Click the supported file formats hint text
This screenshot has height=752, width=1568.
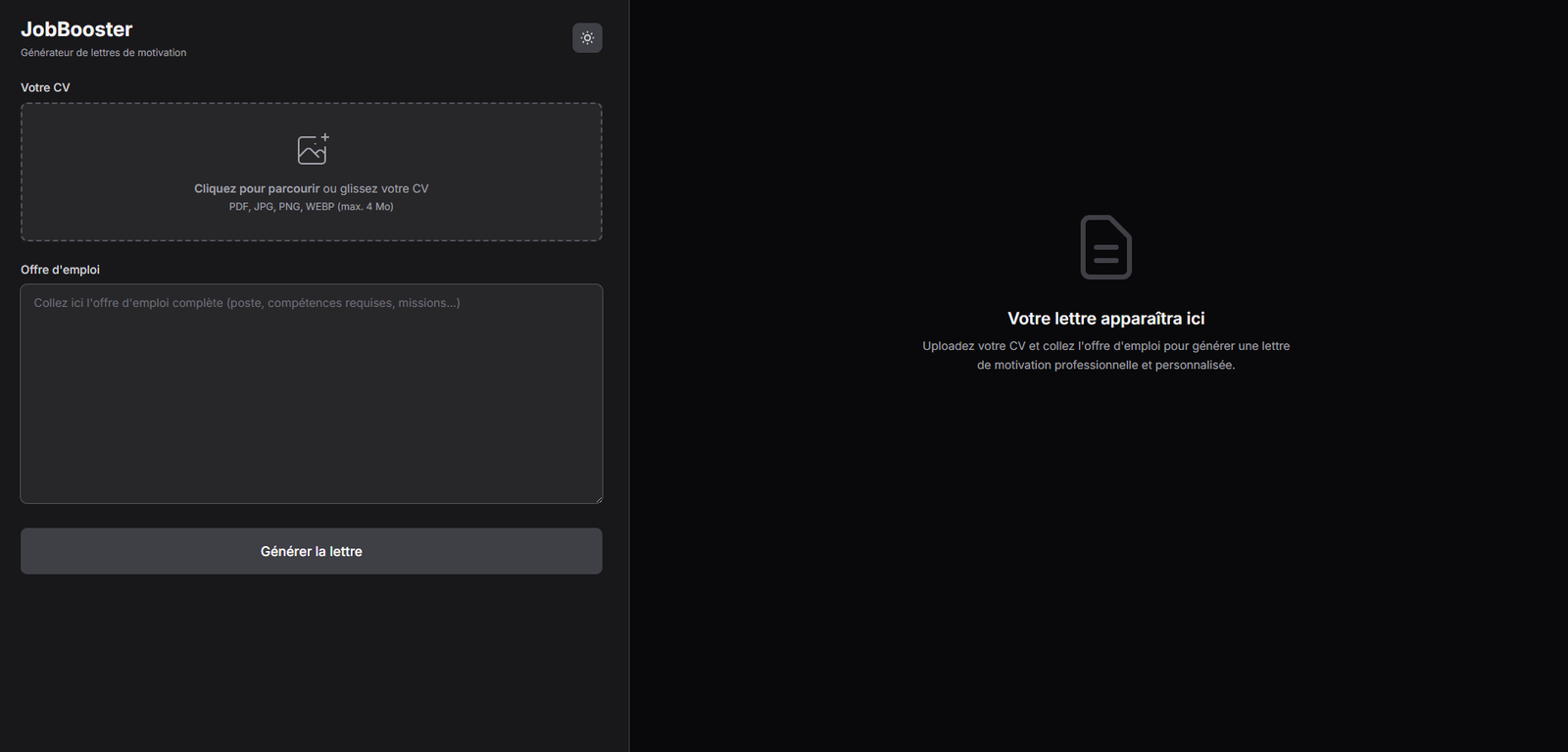[311, 207]
